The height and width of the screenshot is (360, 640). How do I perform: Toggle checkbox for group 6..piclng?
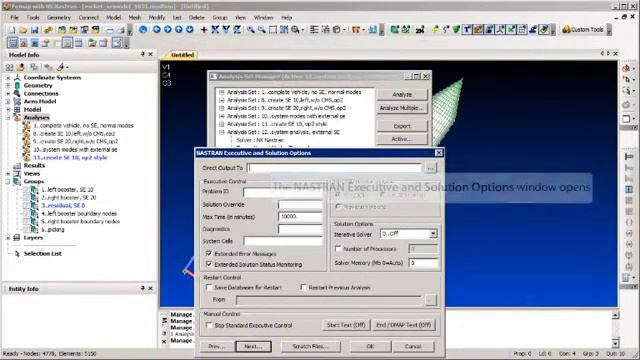point(26,229)
